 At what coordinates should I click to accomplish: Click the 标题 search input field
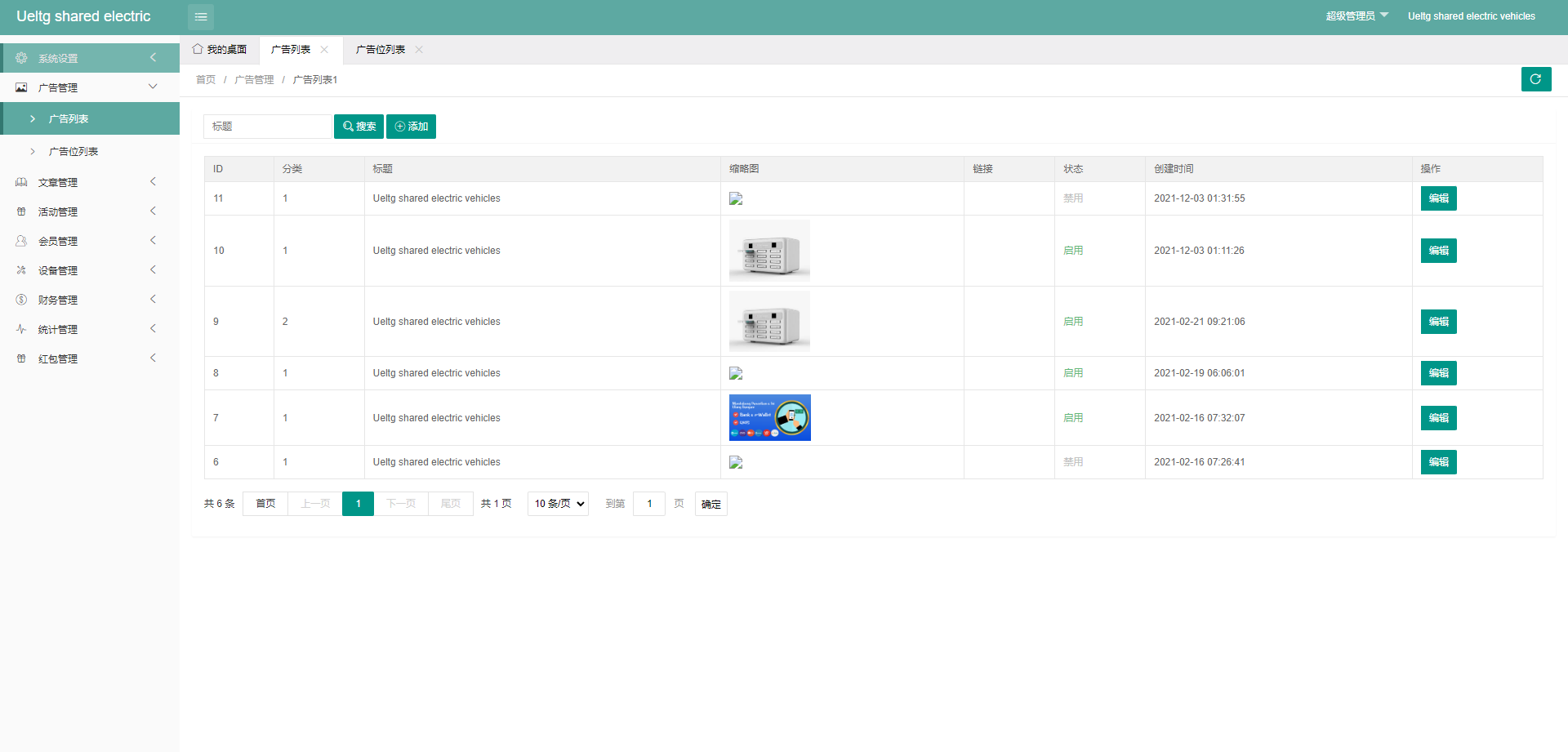pos(267,127)
